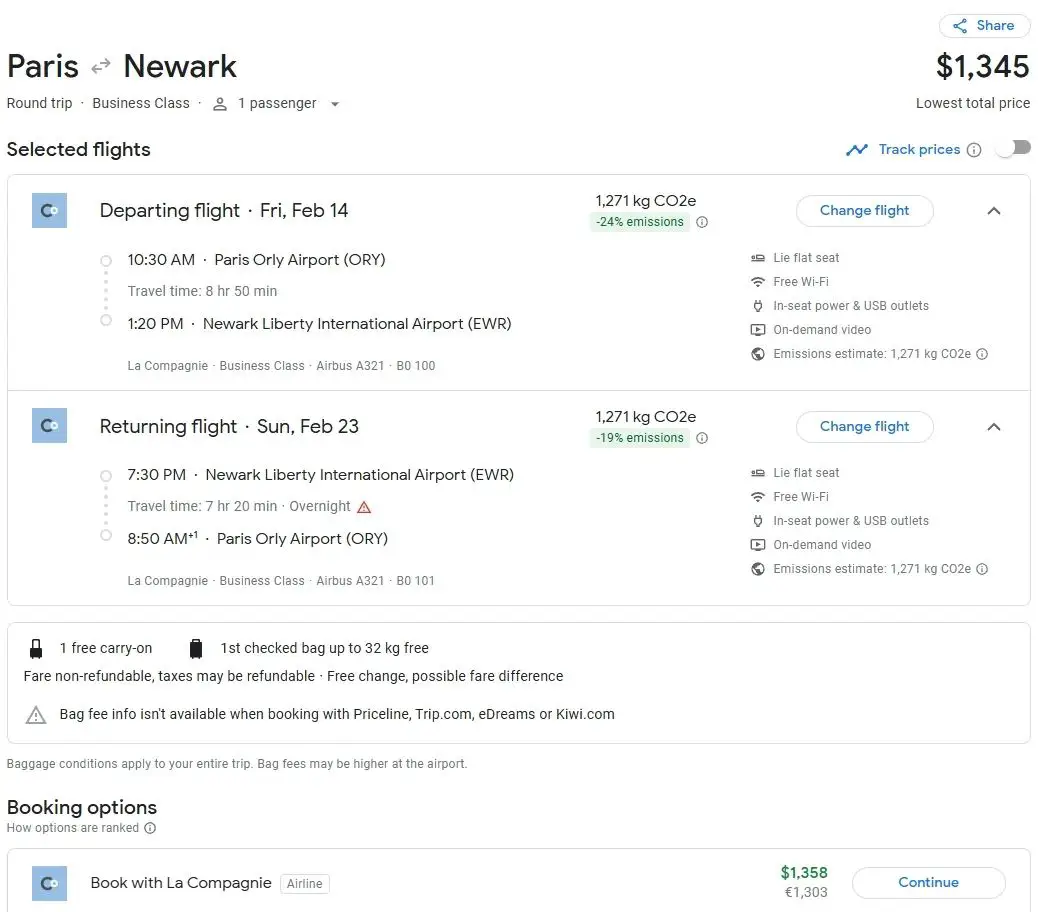1038x912 pixels.
Task: Collapse the returning flight details
Action: click(x=993, y=427)
